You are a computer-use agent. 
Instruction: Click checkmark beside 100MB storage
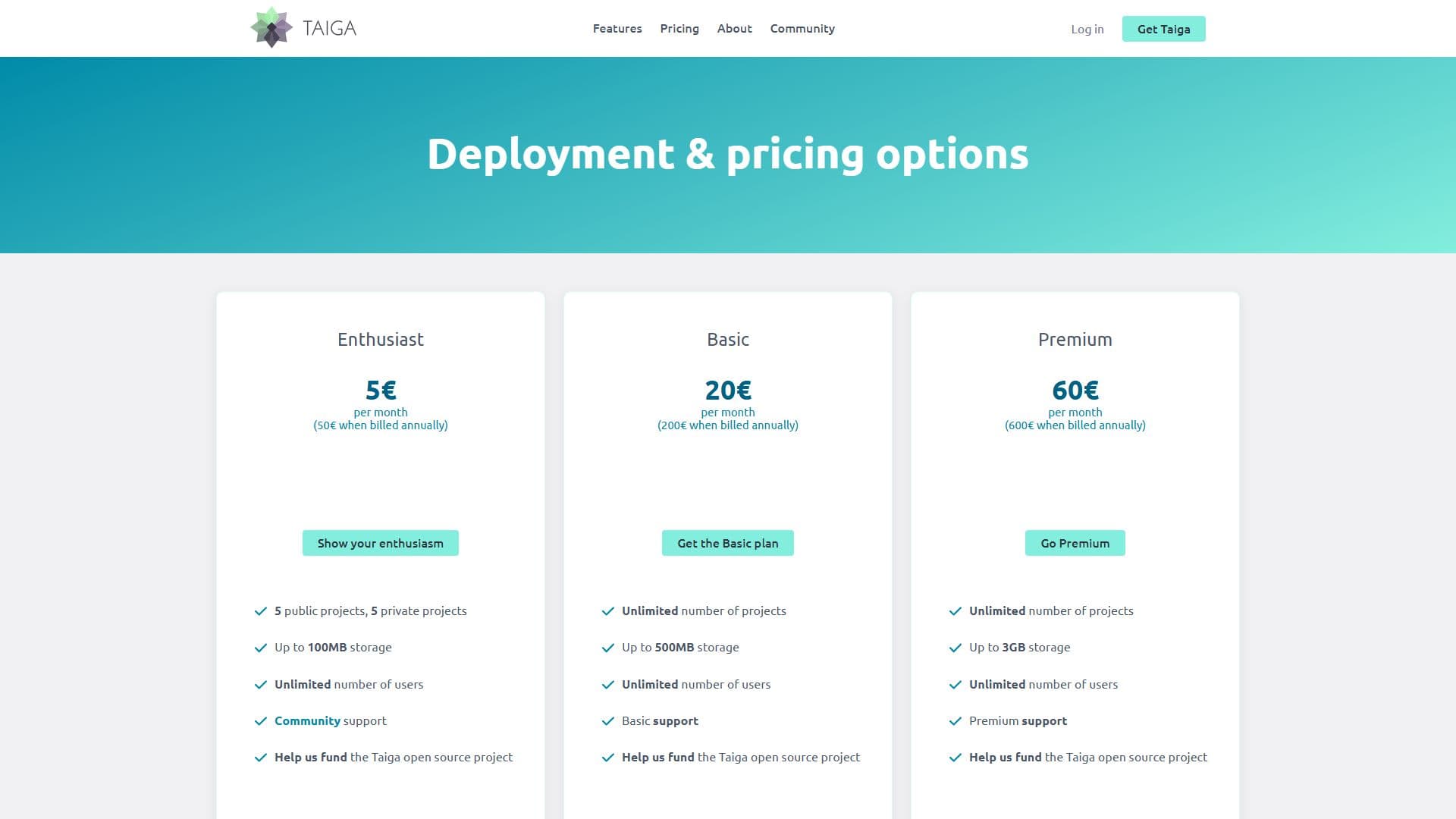[x=261, y=648]
